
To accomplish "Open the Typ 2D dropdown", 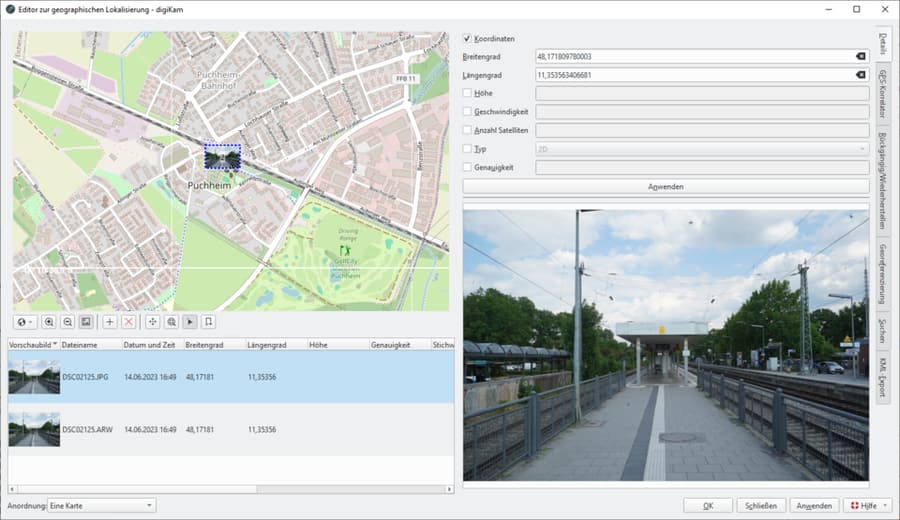I will tap(702, 149).
